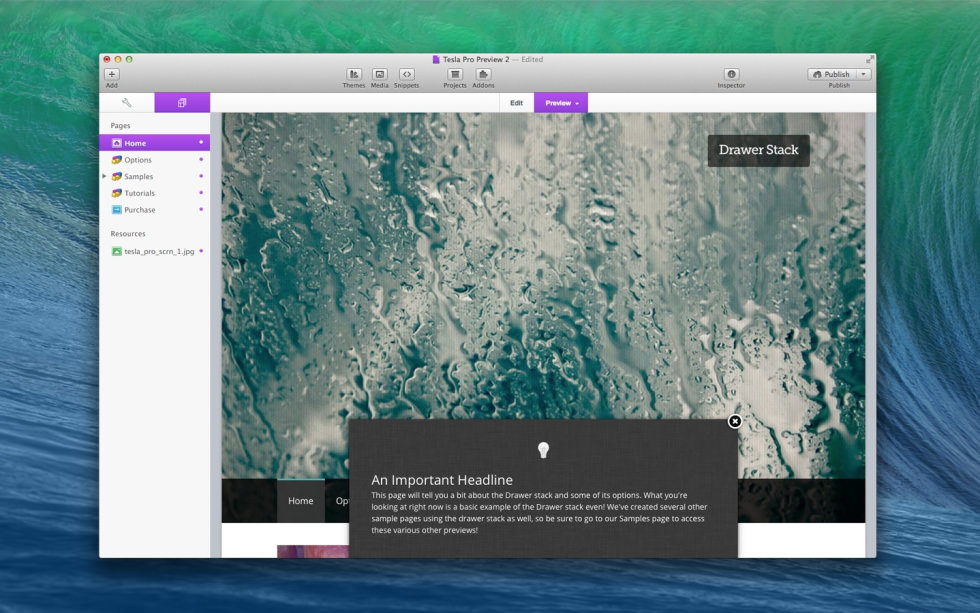This screenshot has width=980, height=613.
Task: Click the changed dot beside Options
Action: coord(201,159)
